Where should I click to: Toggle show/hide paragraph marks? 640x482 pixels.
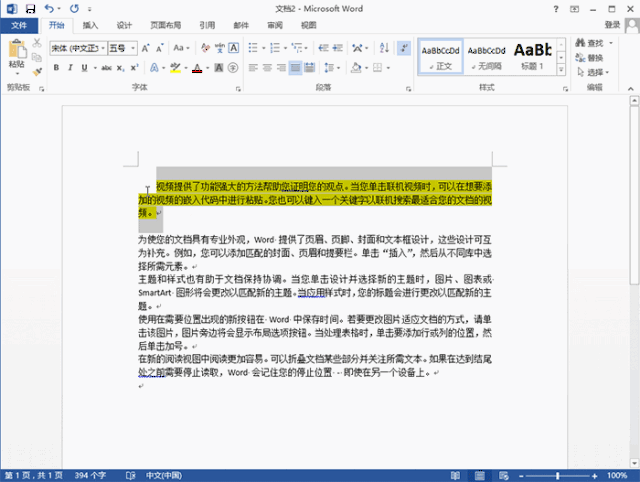(x=404, y=48)
